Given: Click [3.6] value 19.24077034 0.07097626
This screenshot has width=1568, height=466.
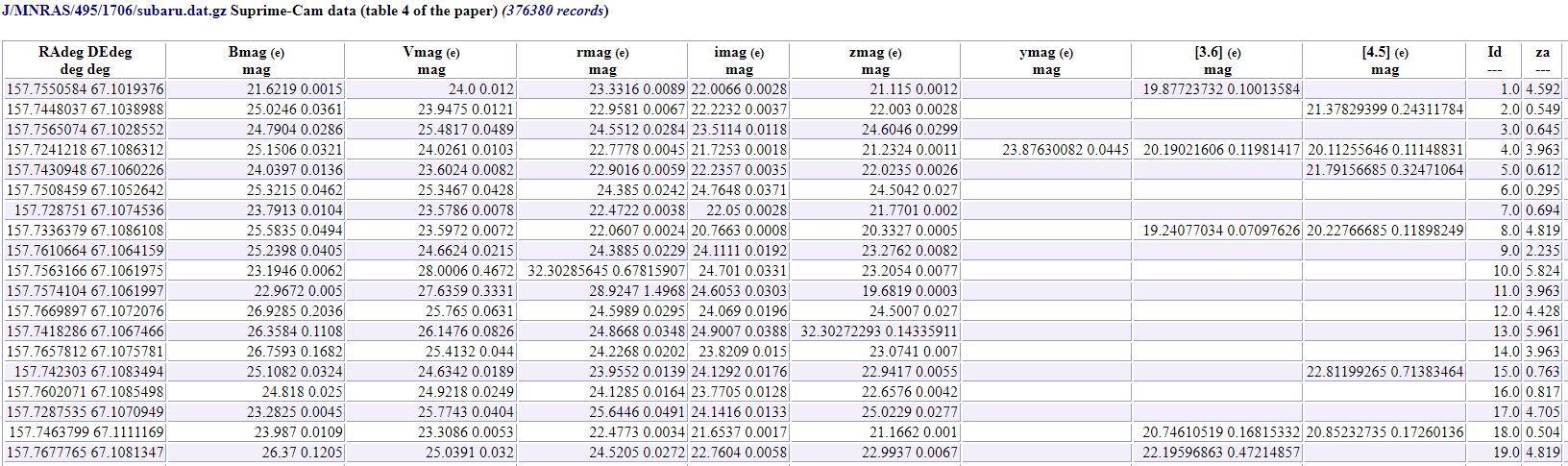Looking at the screenshot, I should coord(1221,231).
